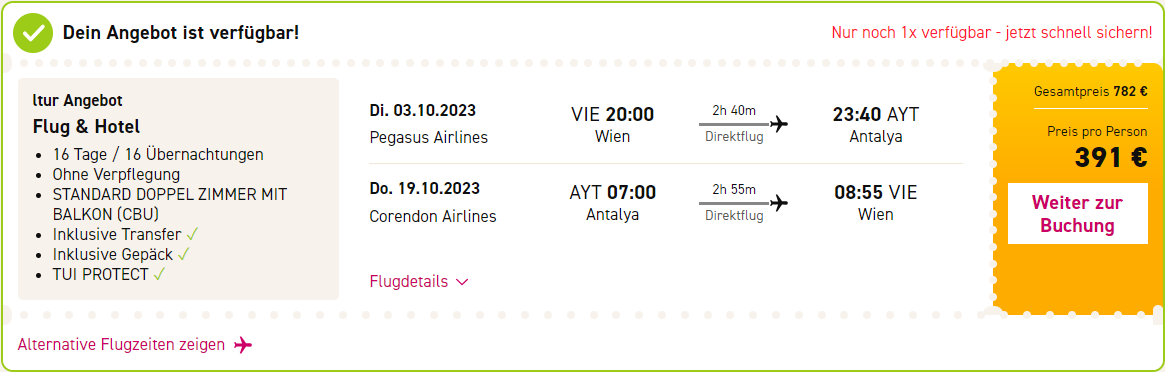Select the Pegasus Airlines flight label
1165x372 pixels.
coord(429,137)
